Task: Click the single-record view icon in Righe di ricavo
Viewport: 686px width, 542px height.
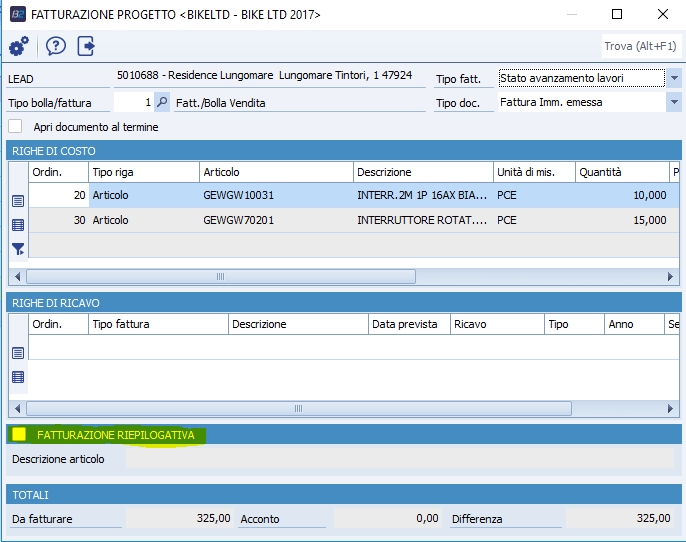Action: pos(18,353)
